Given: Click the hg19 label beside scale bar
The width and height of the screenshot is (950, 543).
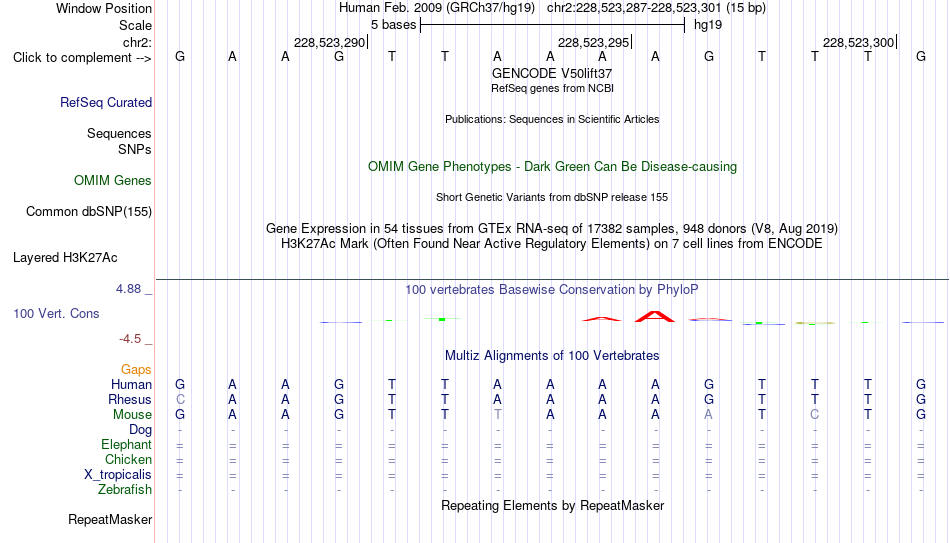Looking at the screenshot, I should click(x=708, y=25).
